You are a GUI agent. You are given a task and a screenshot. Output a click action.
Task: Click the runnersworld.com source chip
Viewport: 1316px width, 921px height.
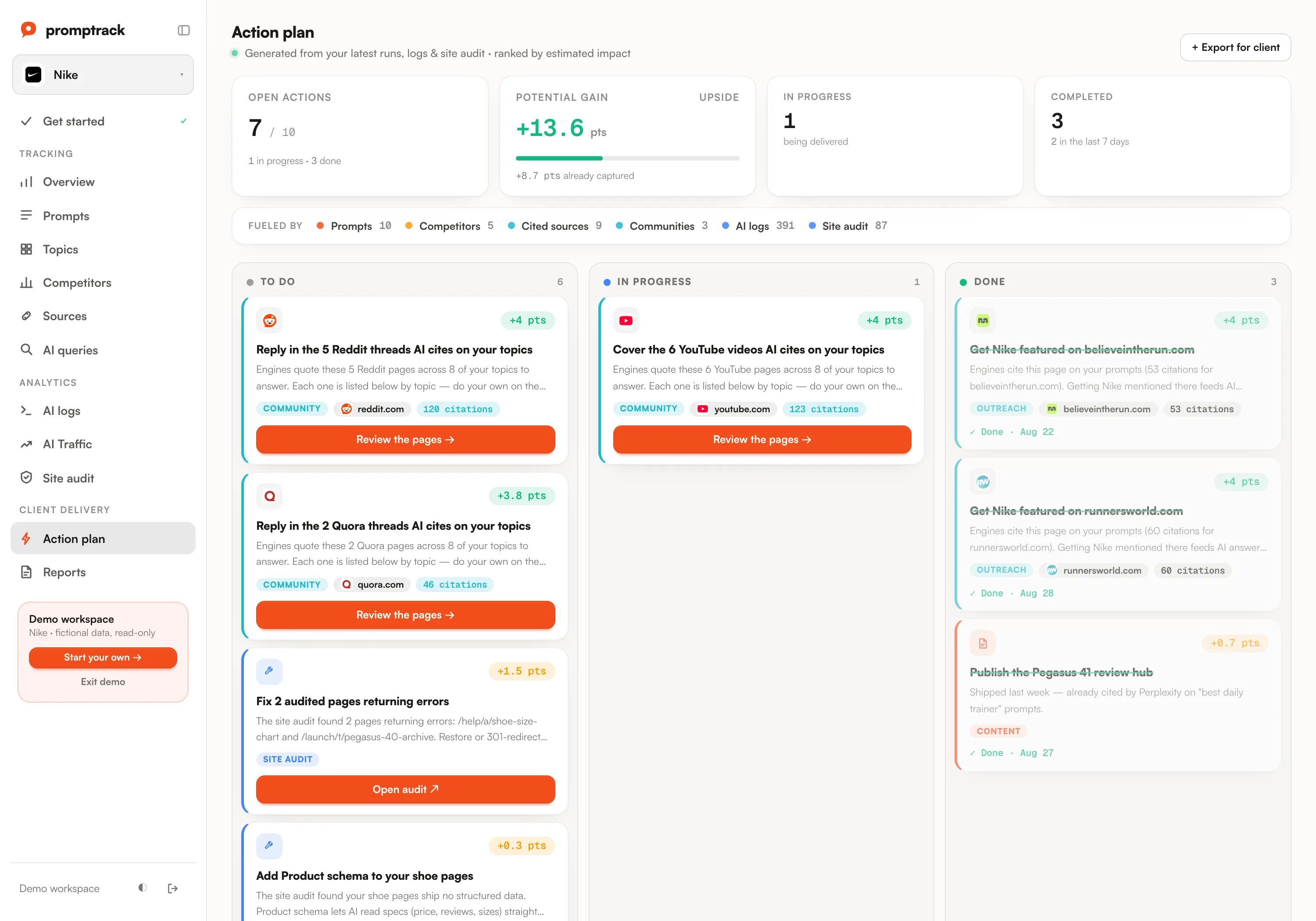click(x=1094, y=570)
